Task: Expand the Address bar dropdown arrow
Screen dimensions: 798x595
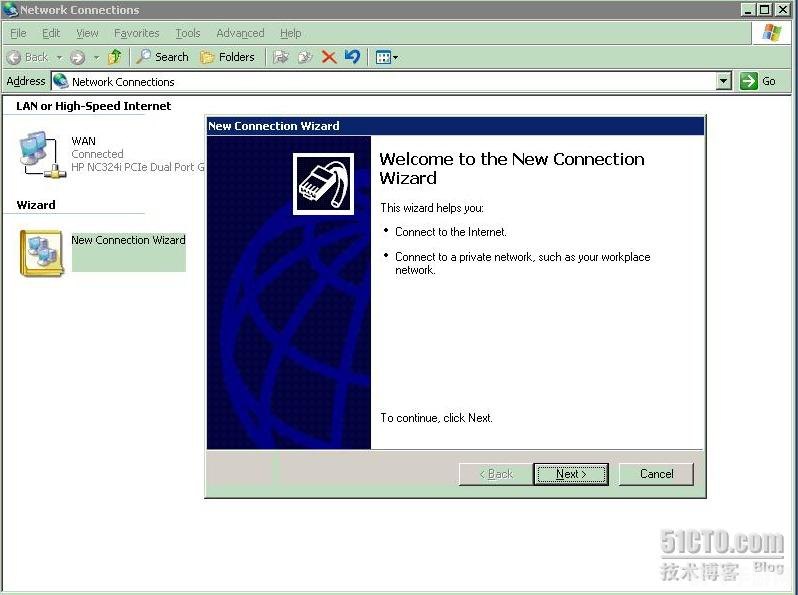Action: click(724, 81)
